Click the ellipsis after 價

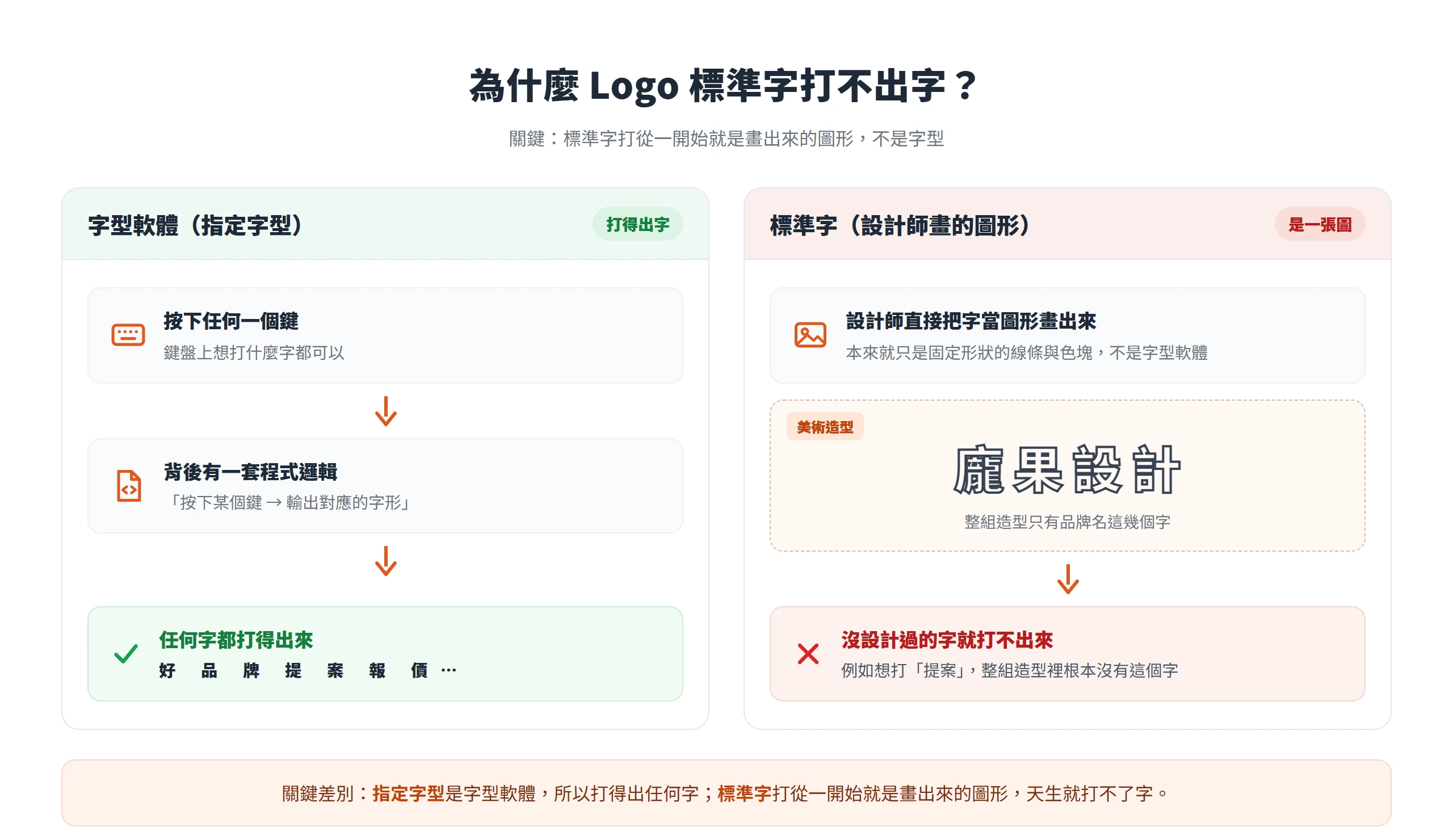(x=448, y=670)
